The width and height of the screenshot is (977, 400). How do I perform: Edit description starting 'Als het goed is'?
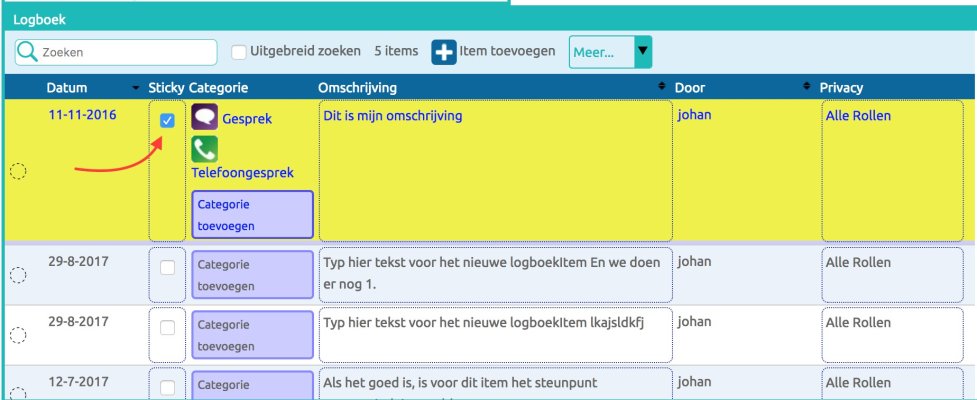click(x=496, y=384)
